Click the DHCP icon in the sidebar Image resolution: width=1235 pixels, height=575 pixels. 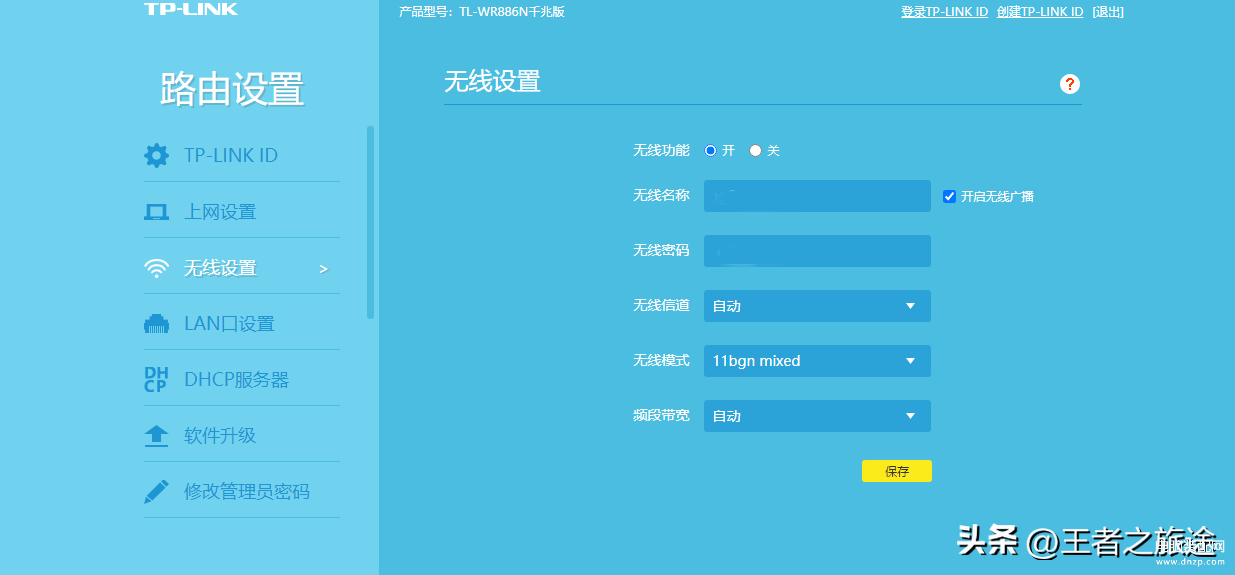[156, 380]
